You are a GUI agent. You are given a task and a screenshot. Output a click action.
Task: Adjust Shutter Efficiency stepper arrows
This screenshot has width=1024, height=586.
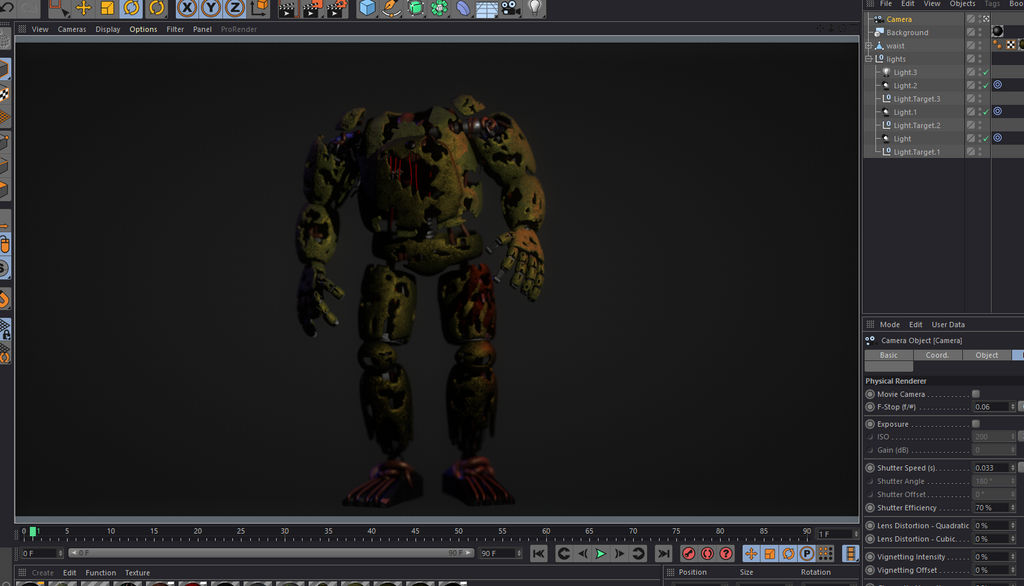1013,508
